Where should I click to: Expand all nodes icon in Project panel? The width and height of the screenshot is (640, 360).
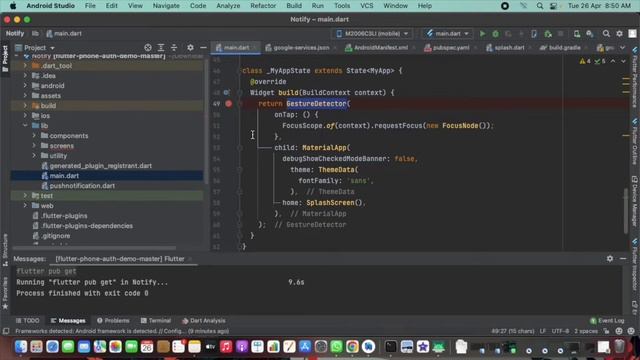[x=161, y=48]
